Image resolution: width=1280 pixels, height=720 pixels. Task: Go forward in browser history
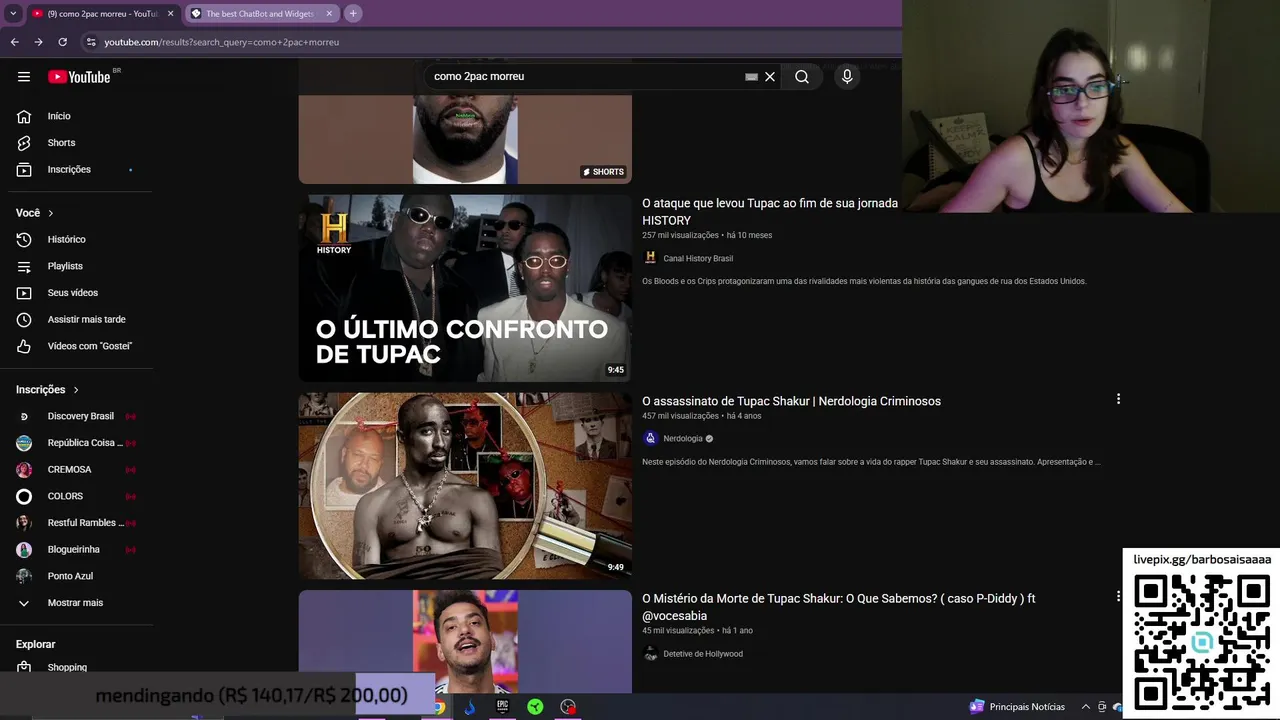click(38, 42)
